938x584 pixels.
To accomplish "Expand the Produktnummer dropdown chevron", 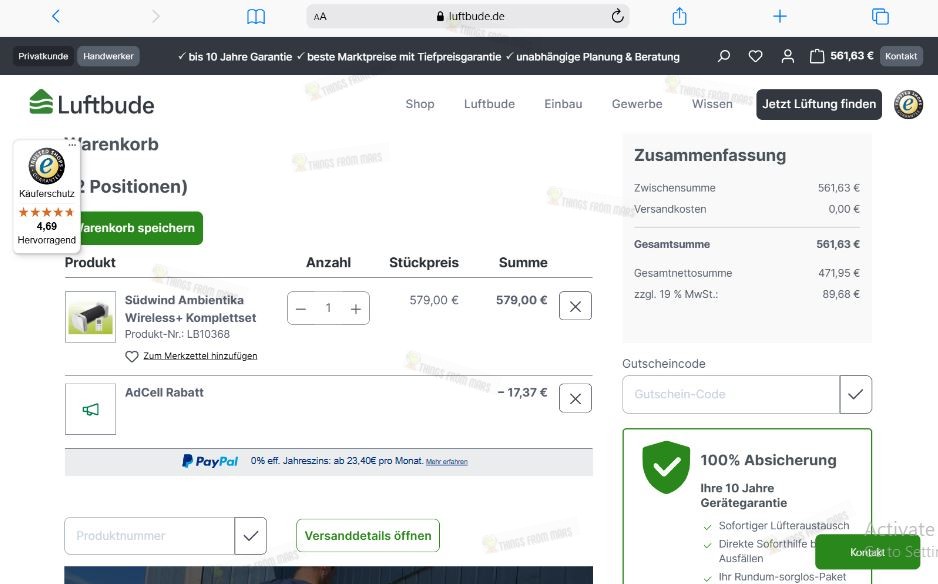I will click(250, 536).
